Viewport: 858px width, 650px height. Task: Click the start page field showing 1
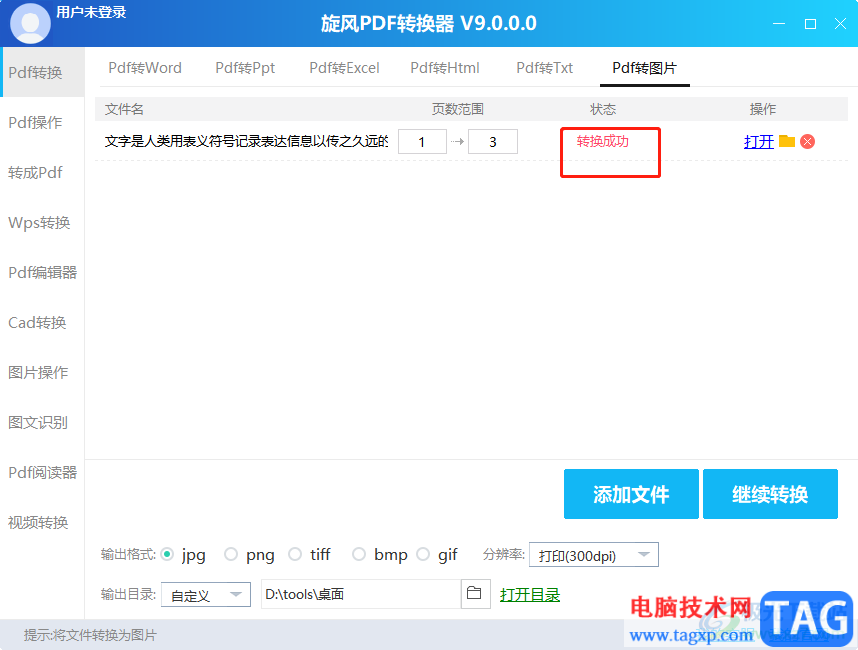pyautogui.click(x=422, y=142)
